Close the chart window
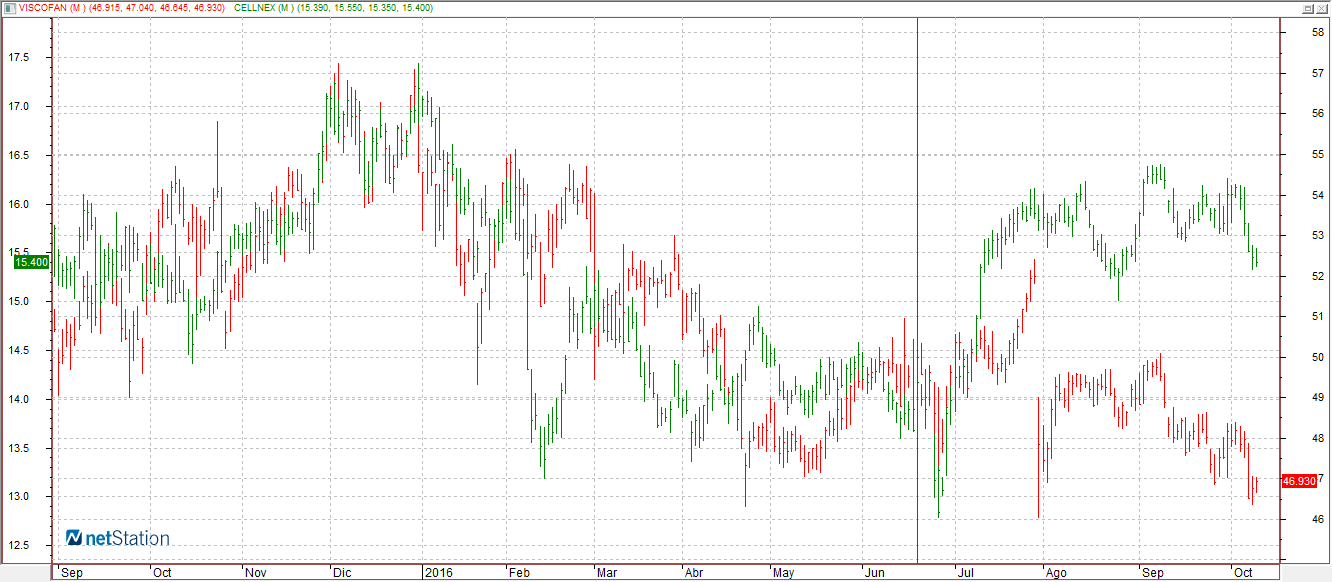The height and width of the screenshot is (582, 1332). coord(1322,7)
